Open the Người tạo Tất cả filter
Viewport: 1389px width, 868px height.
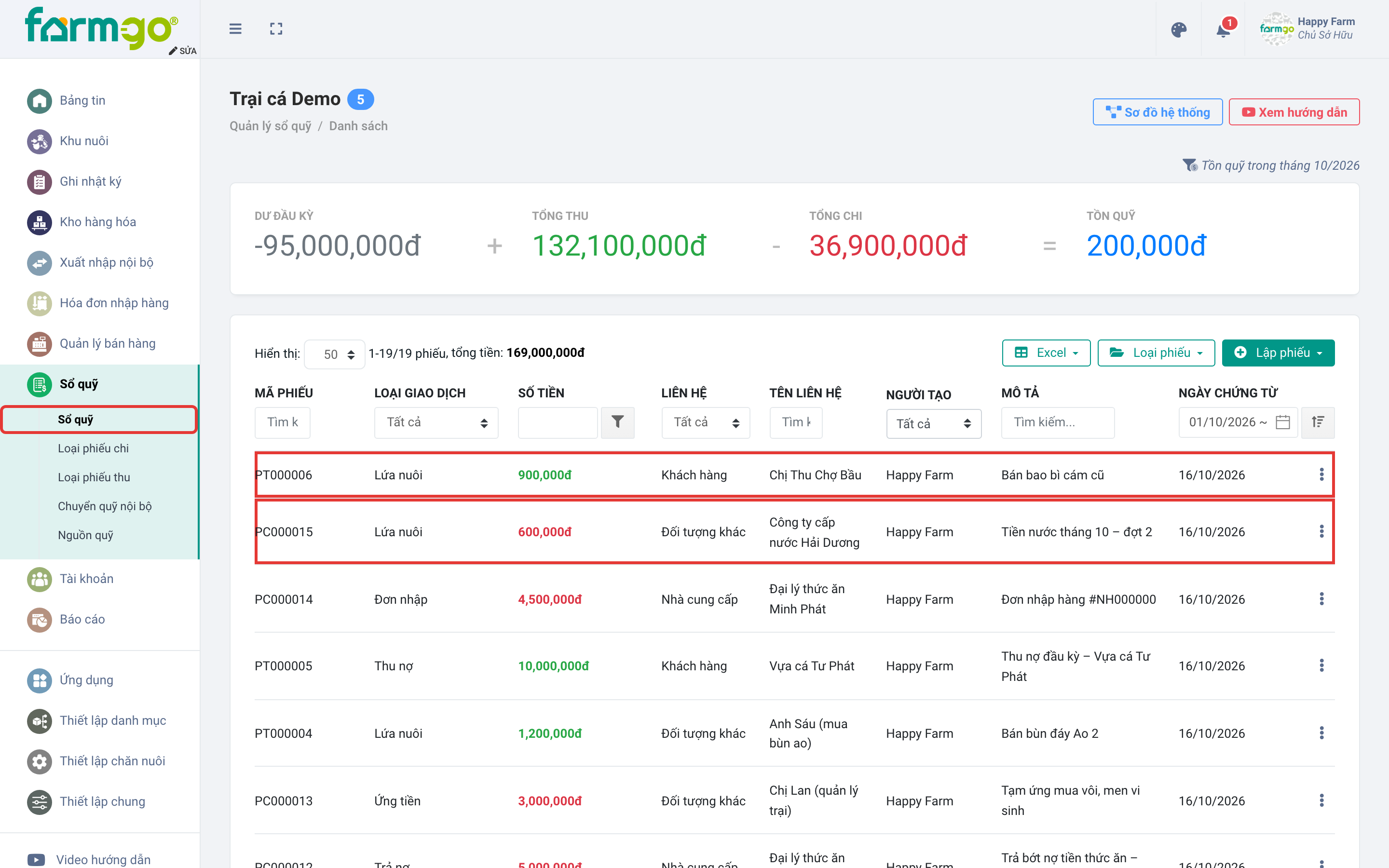pyautogui.click(x=933, y=424)
